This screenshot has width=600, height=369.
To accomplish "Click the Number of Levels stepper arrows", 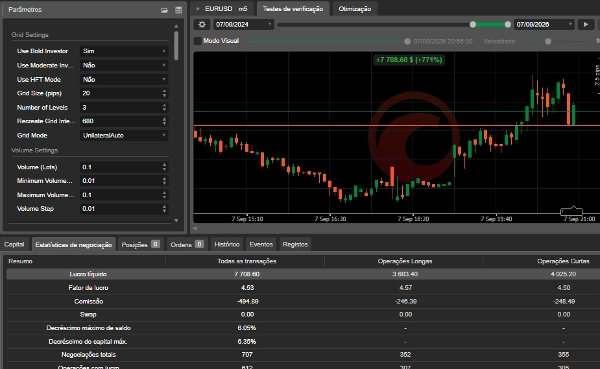I will [164, 107].
